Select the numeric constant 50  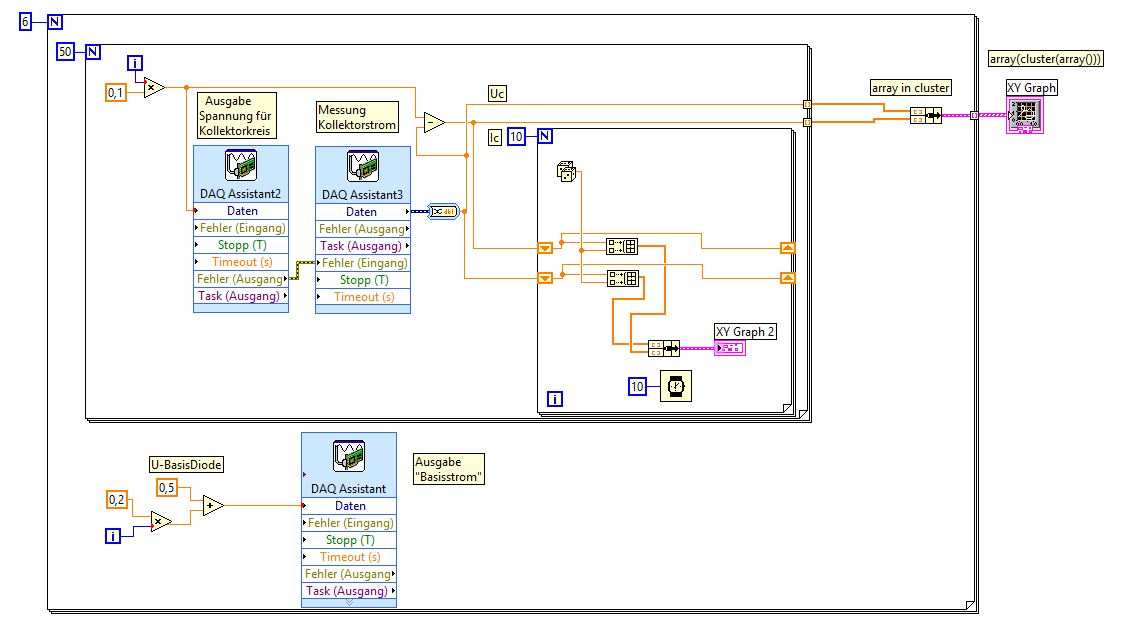(x=65, y=51)
